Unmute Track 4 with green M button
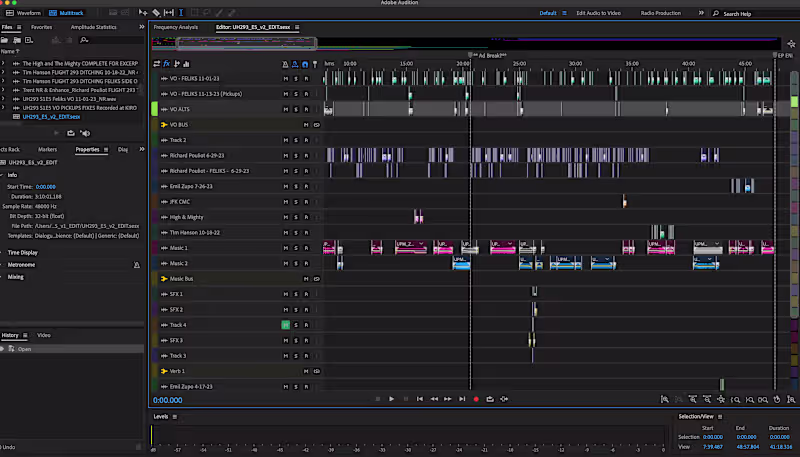 (286, 325)
